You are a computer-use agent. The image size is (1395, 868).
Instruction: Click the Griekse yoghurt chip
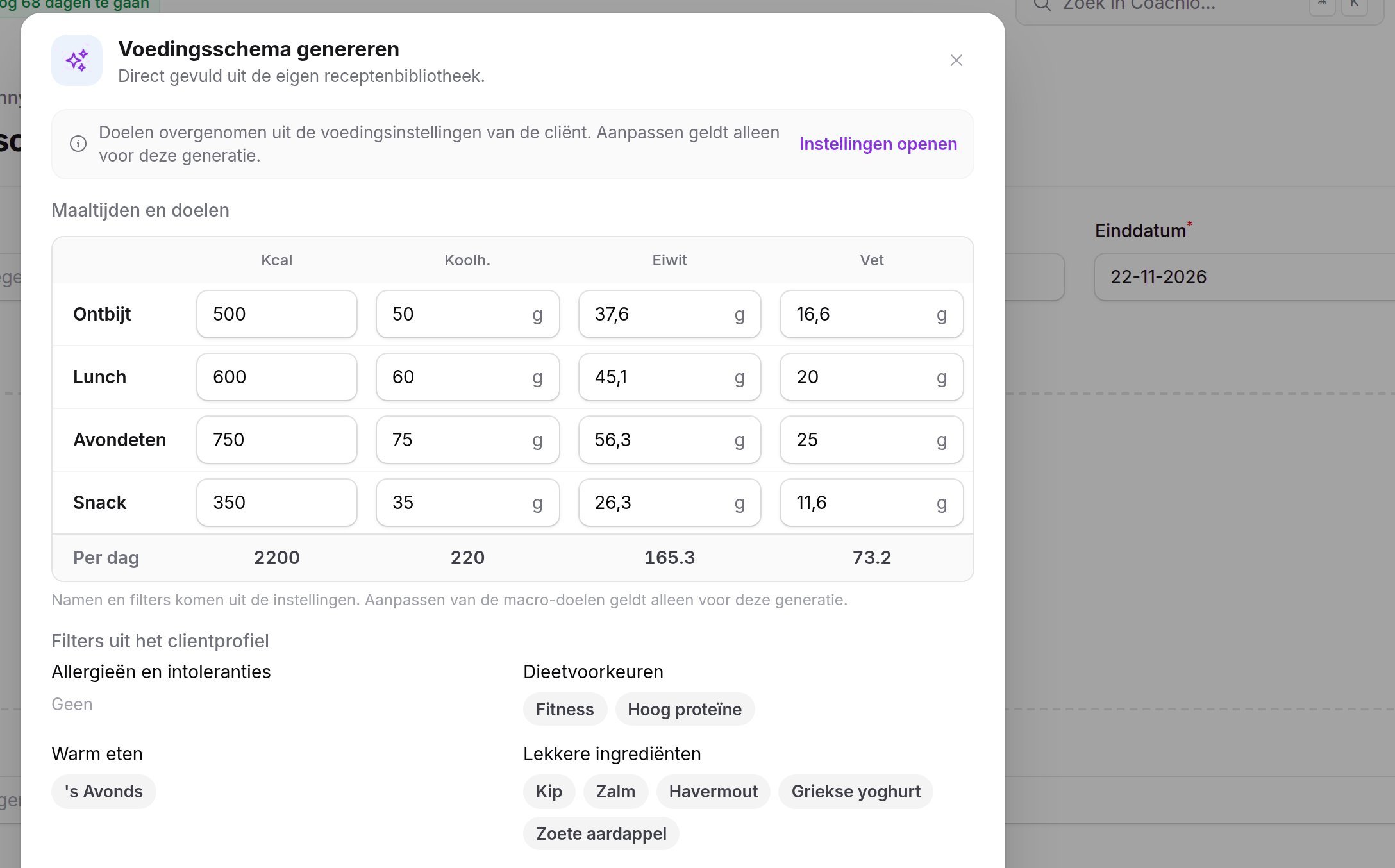click(856, 792)
